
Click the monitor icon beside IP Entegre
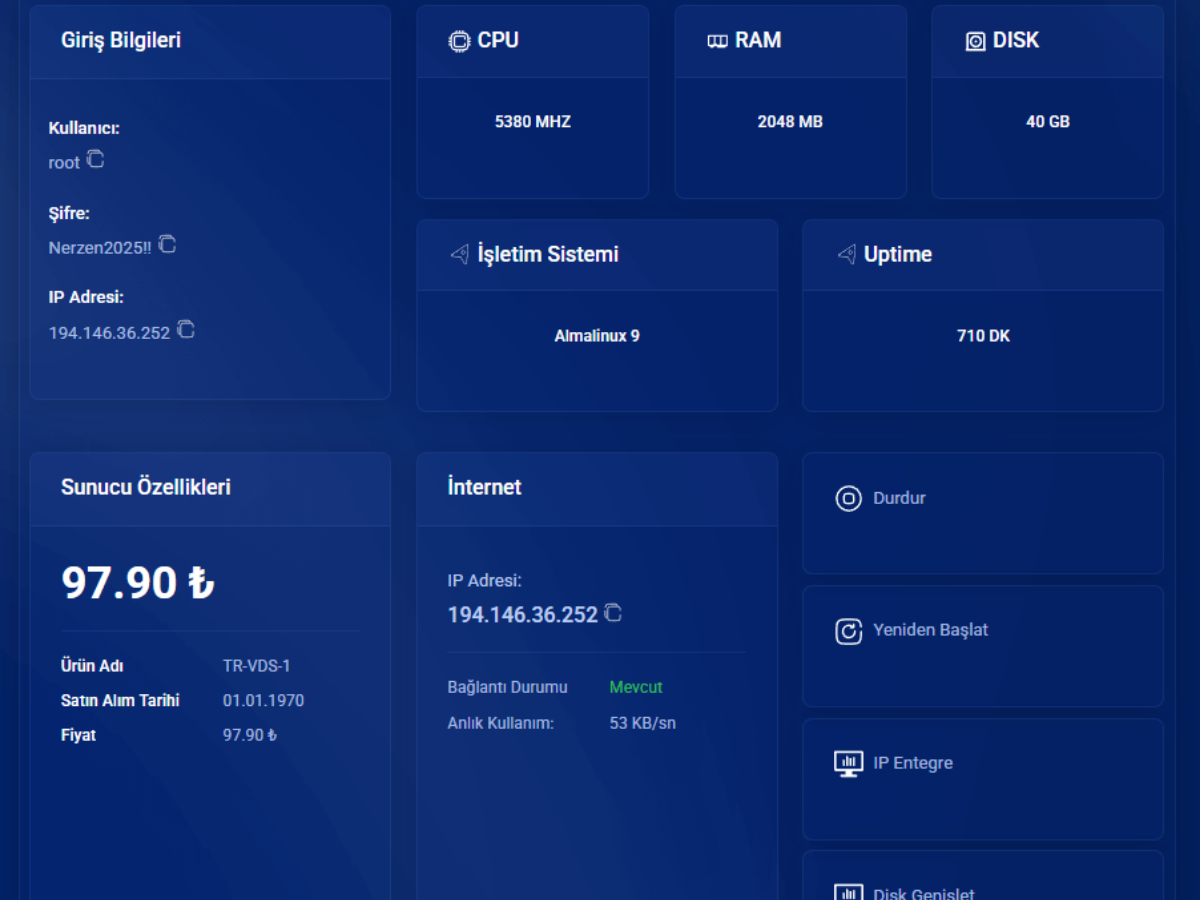(x=849, y=763)
